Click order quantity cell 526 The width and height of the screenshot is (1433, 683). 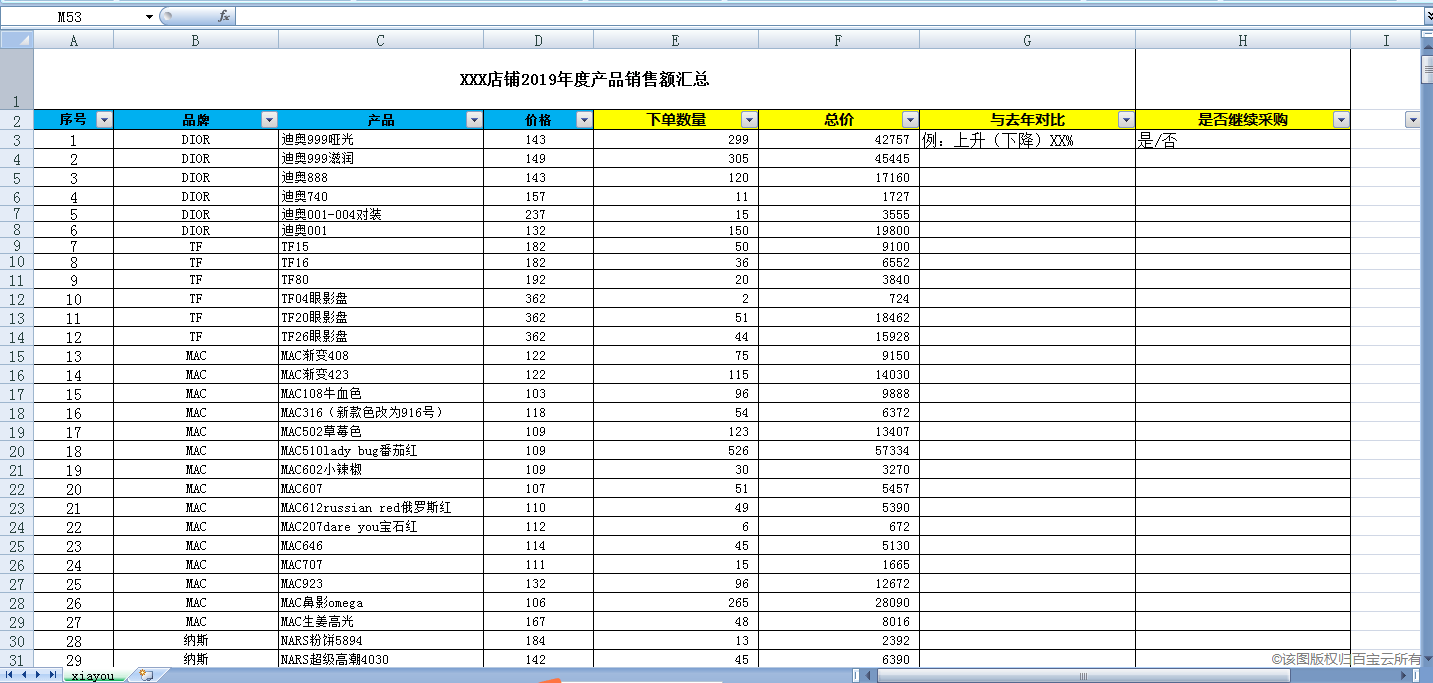[676, 451]
